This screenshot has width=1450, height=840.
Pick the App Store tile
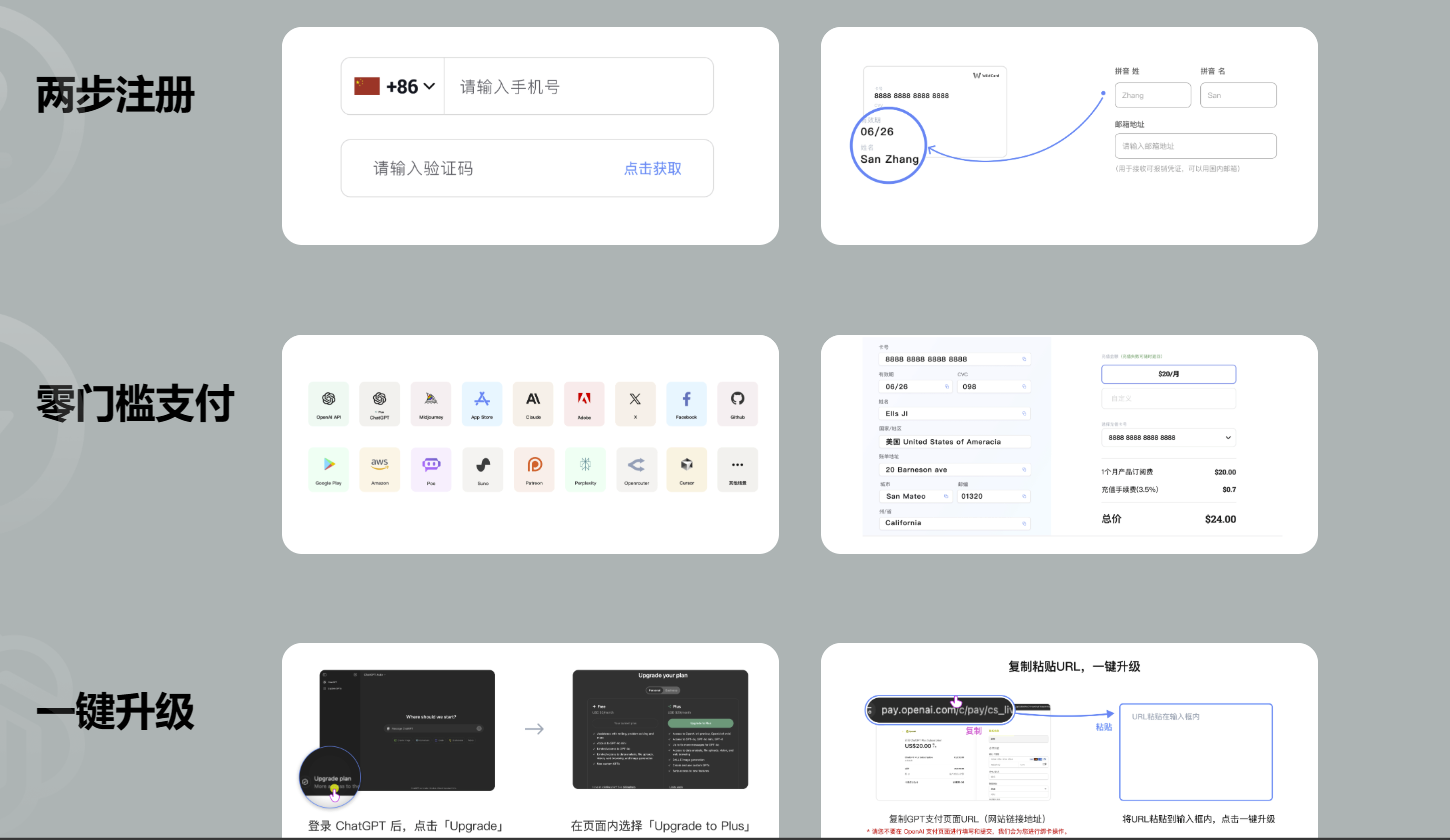pos(482,403)
